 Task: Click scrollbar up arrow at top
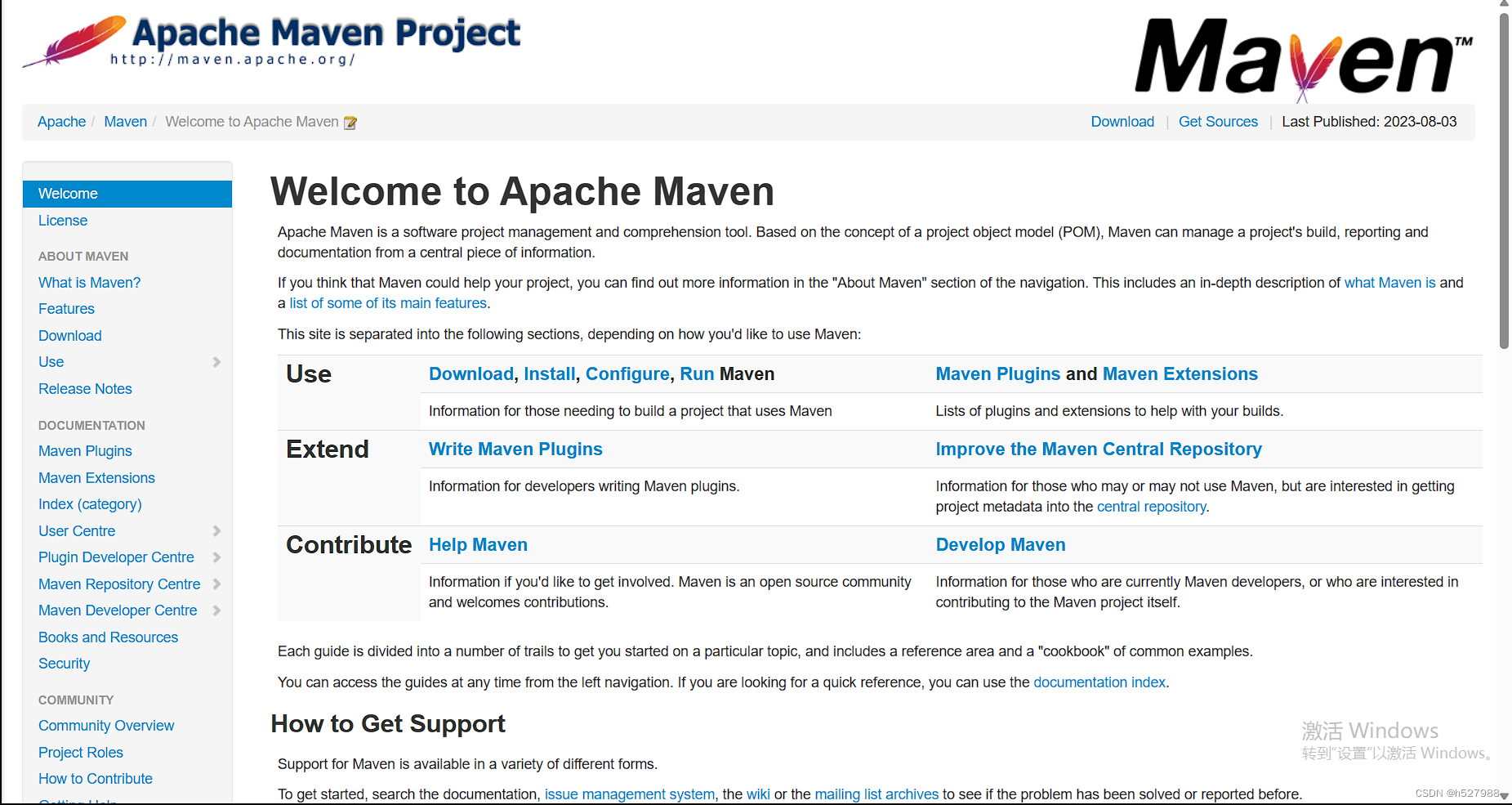click(x=1504, y=4)
